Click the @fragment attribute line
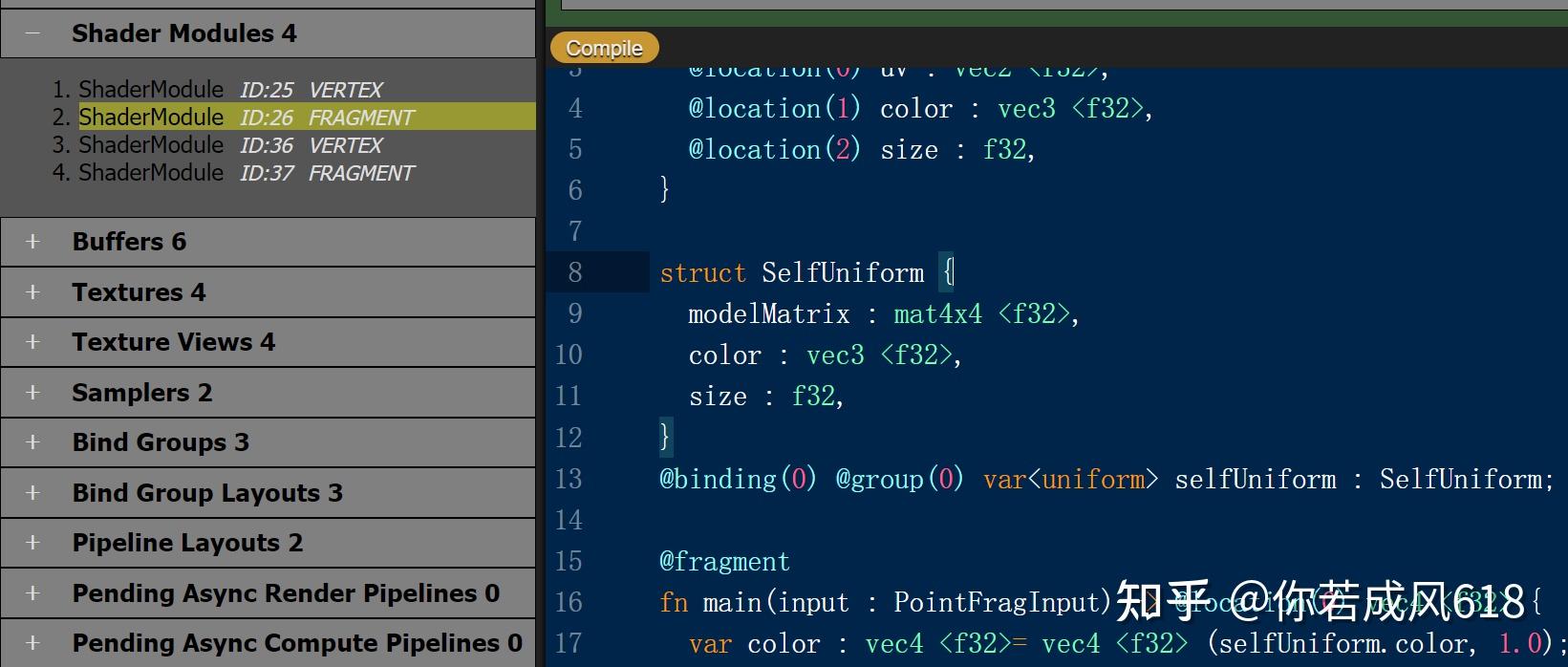The image size is (1568, 667). (x=724, y=561)
